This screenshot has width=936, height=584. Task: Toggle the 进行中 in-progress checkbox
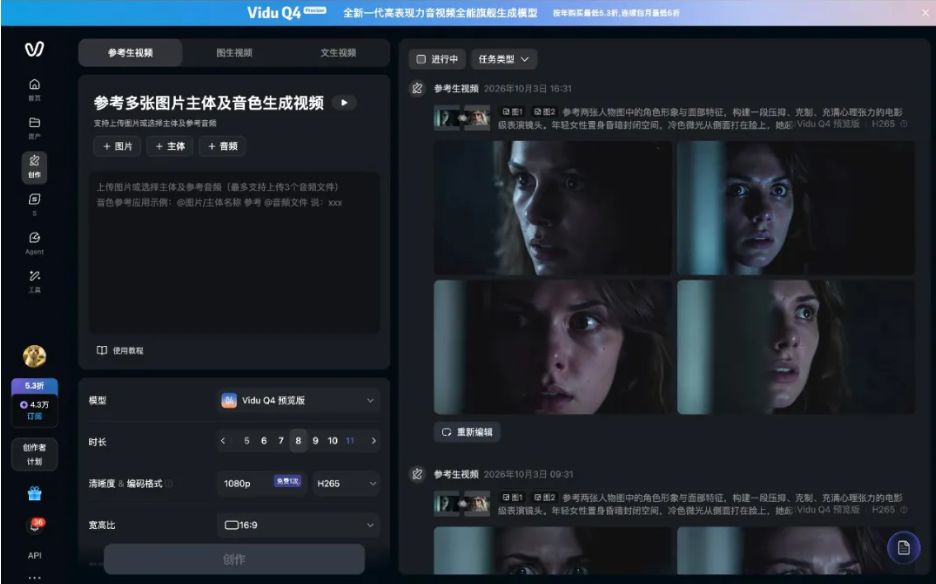click(421, 59)
